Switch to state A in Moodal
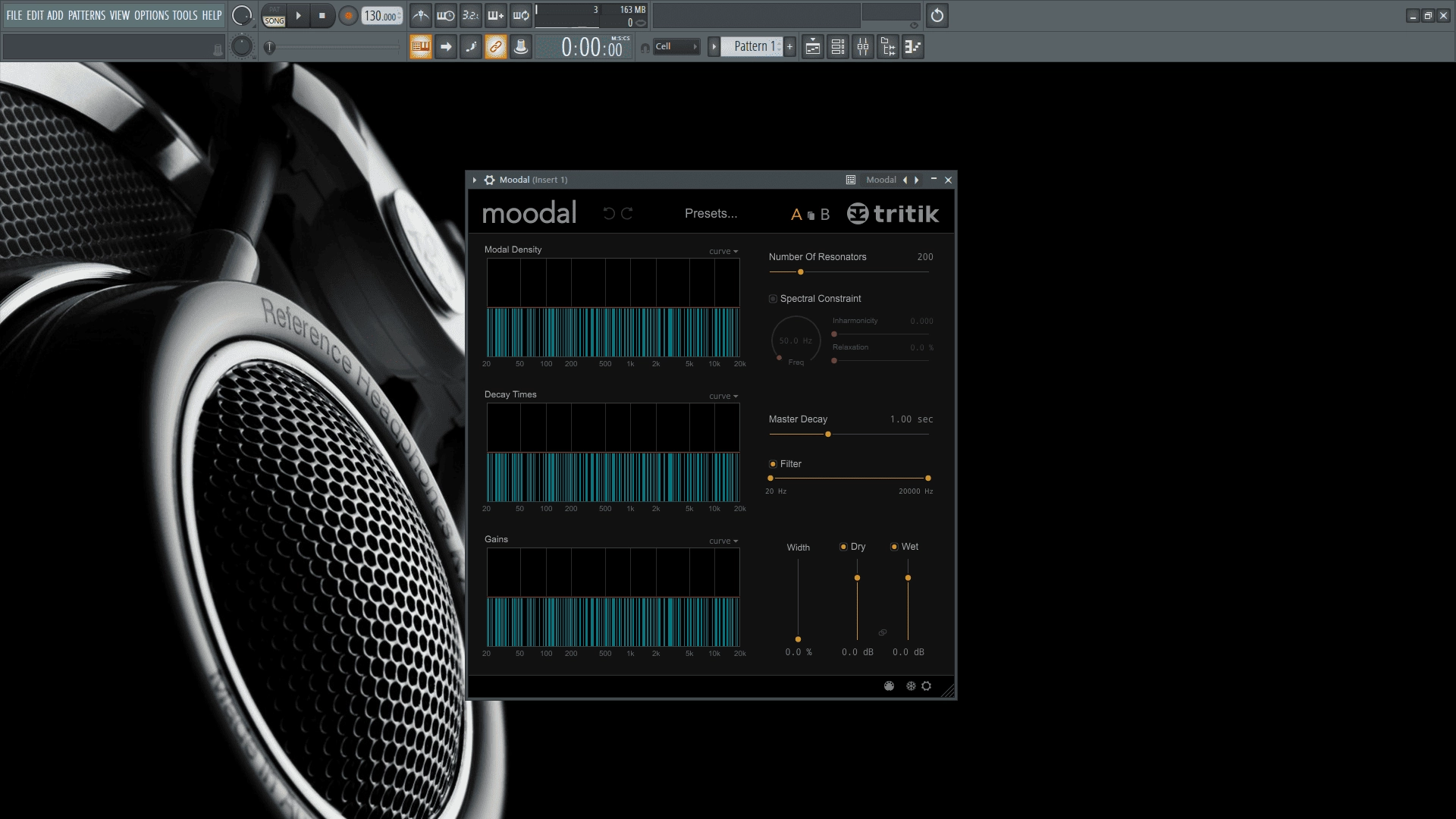This screenshot has height=819, width=1456. click(x=796, y=215)
